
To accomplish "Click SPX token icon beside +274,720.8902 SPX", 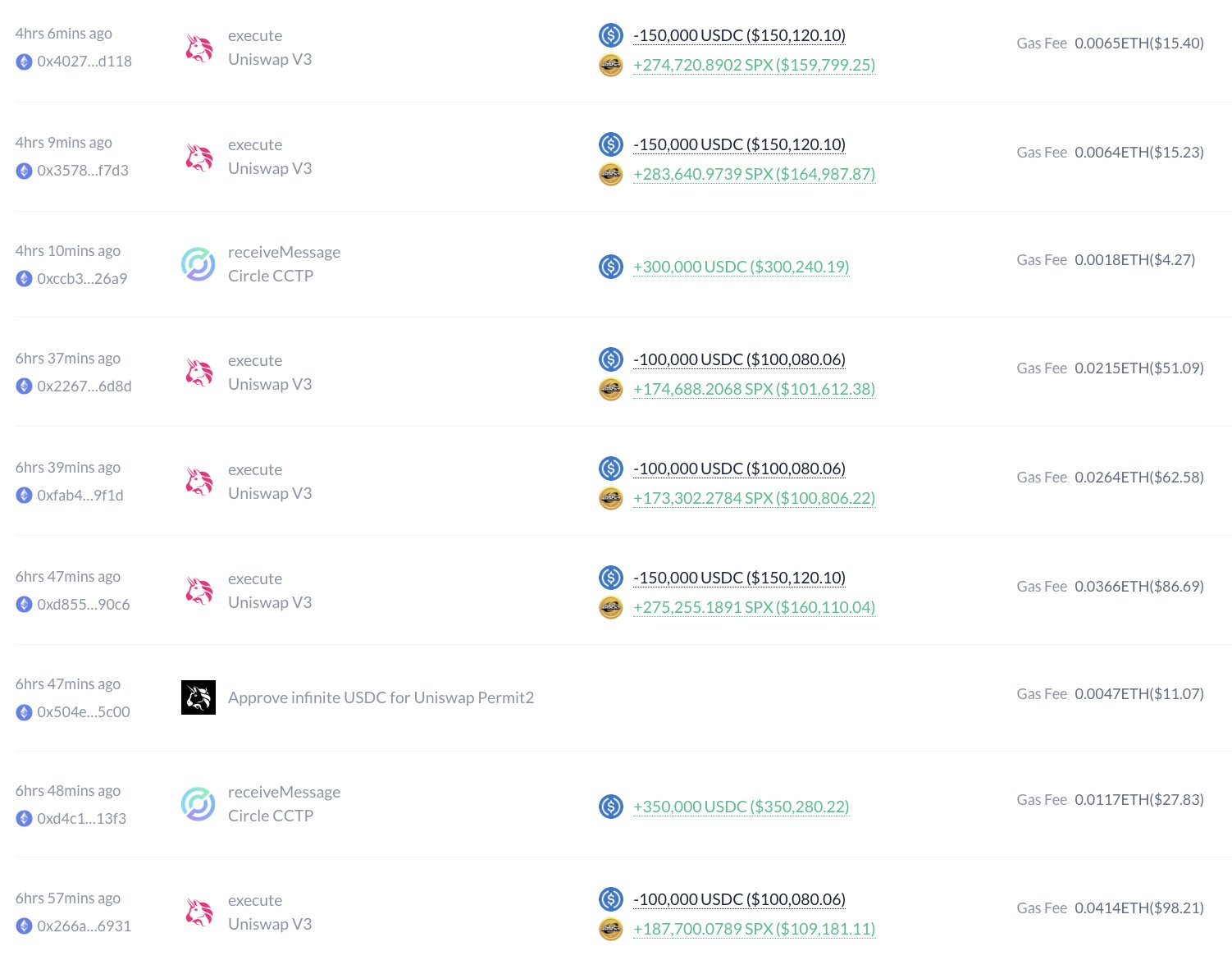I will (x=611, y=65).
